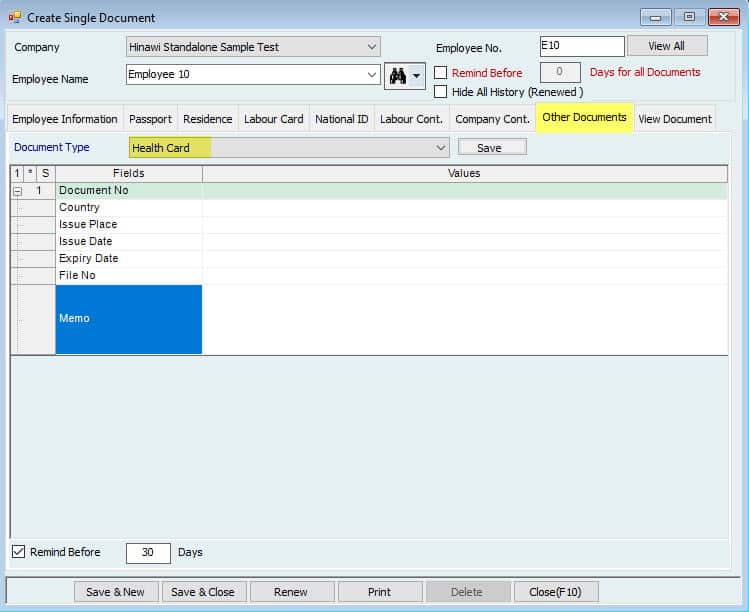This screenshot has width=749, height=612.
Task: Open the Company dropdown
Action: tap(372, 47)
